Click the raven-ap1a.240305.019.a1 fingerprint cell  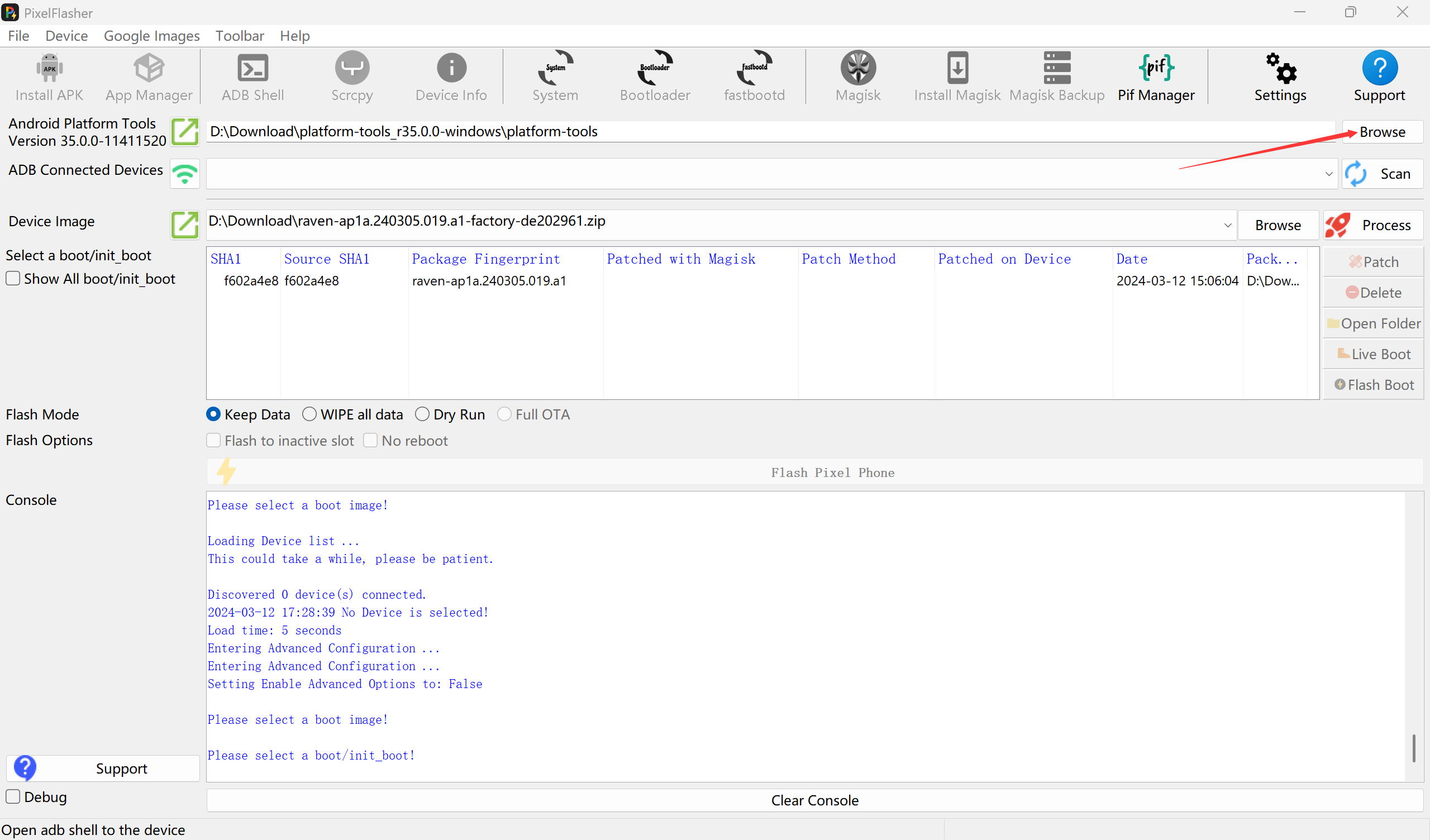[489, 281]
